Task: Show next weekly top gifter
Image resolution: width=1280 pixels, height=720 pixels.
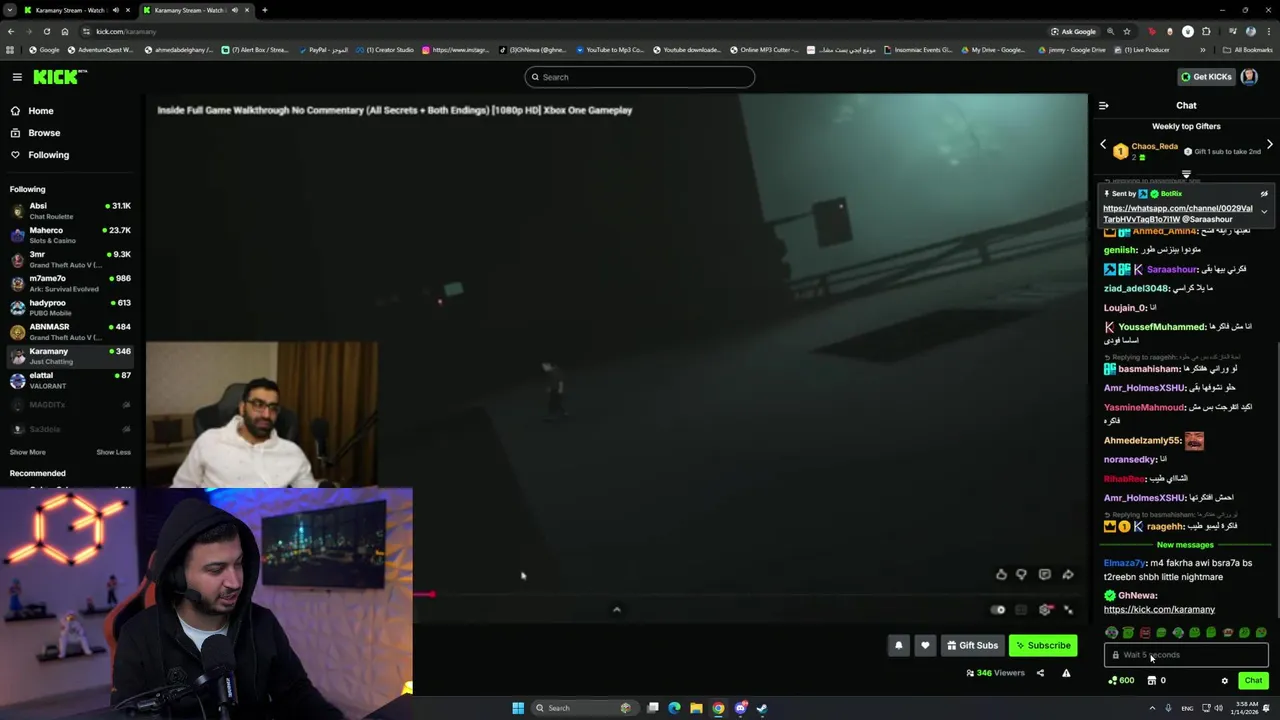Action: 1269,145
